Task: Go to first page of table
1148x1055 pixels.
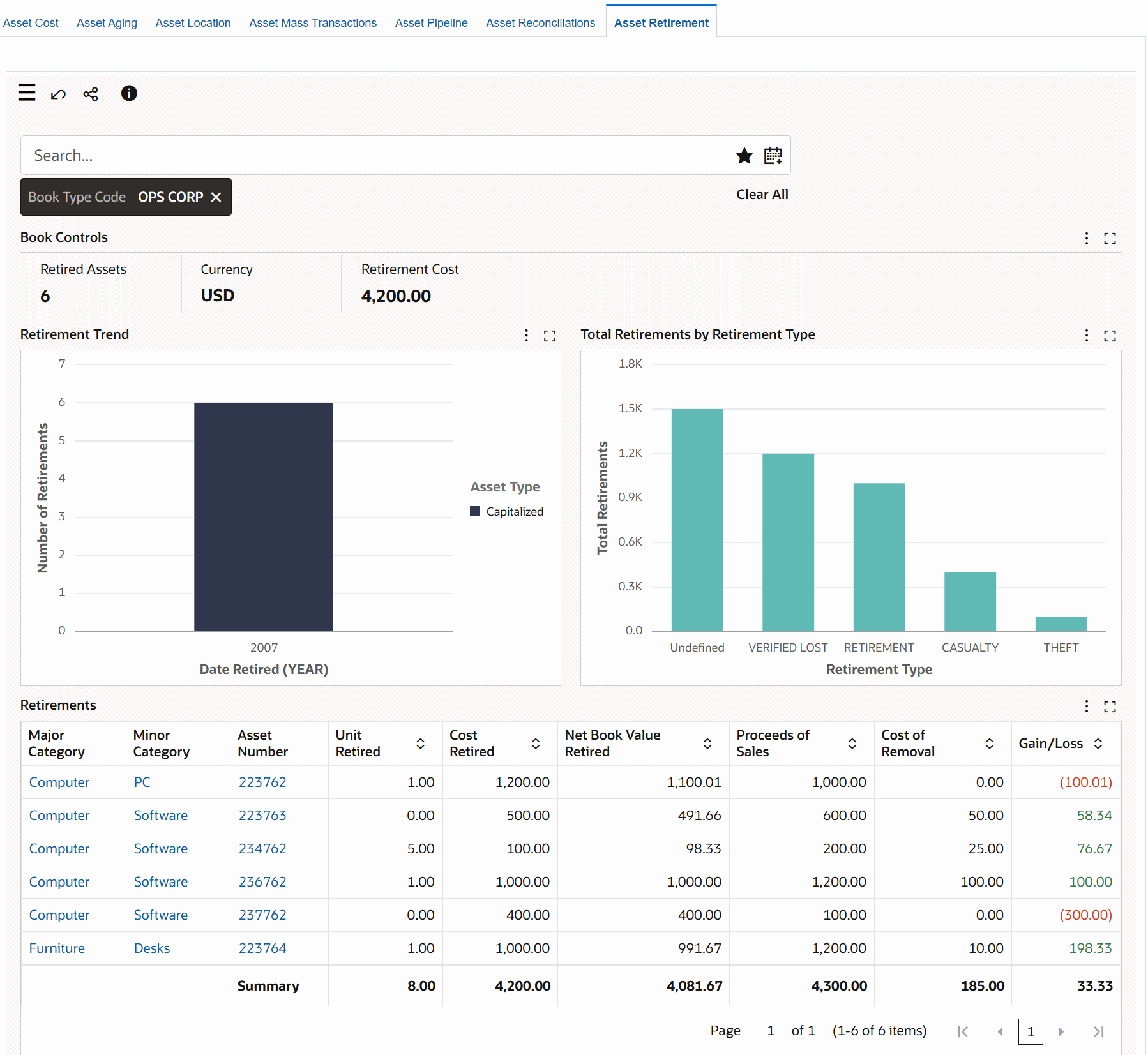Action: pyautogui.click(x=963, y=1031)
